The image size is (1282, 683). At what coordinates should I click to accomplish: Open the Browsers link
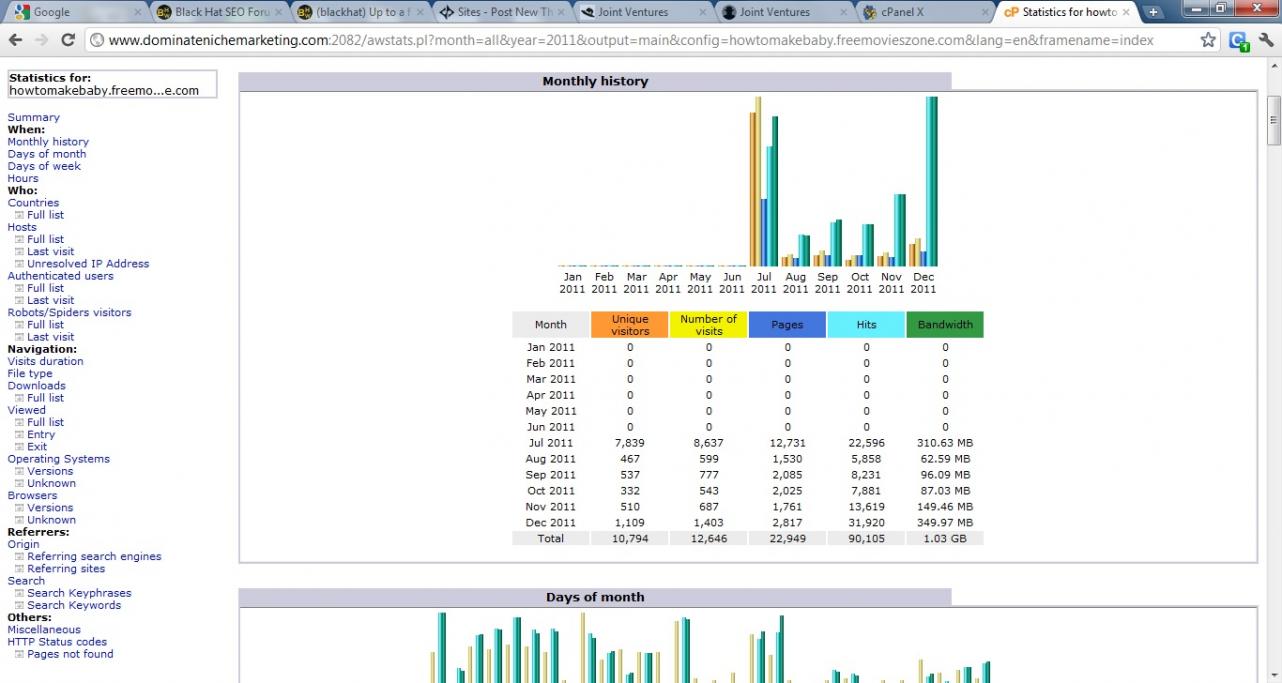tap(32, 496)
